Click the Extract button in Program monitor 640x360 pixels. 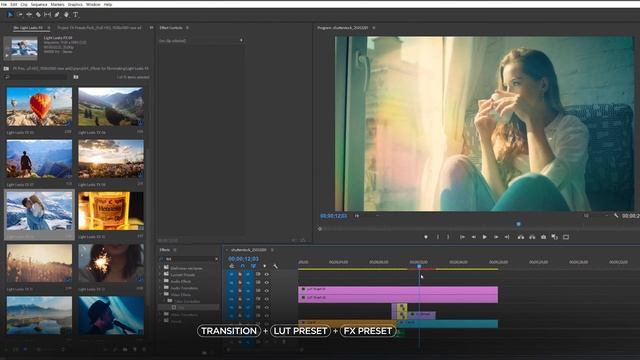coord(532,237)
